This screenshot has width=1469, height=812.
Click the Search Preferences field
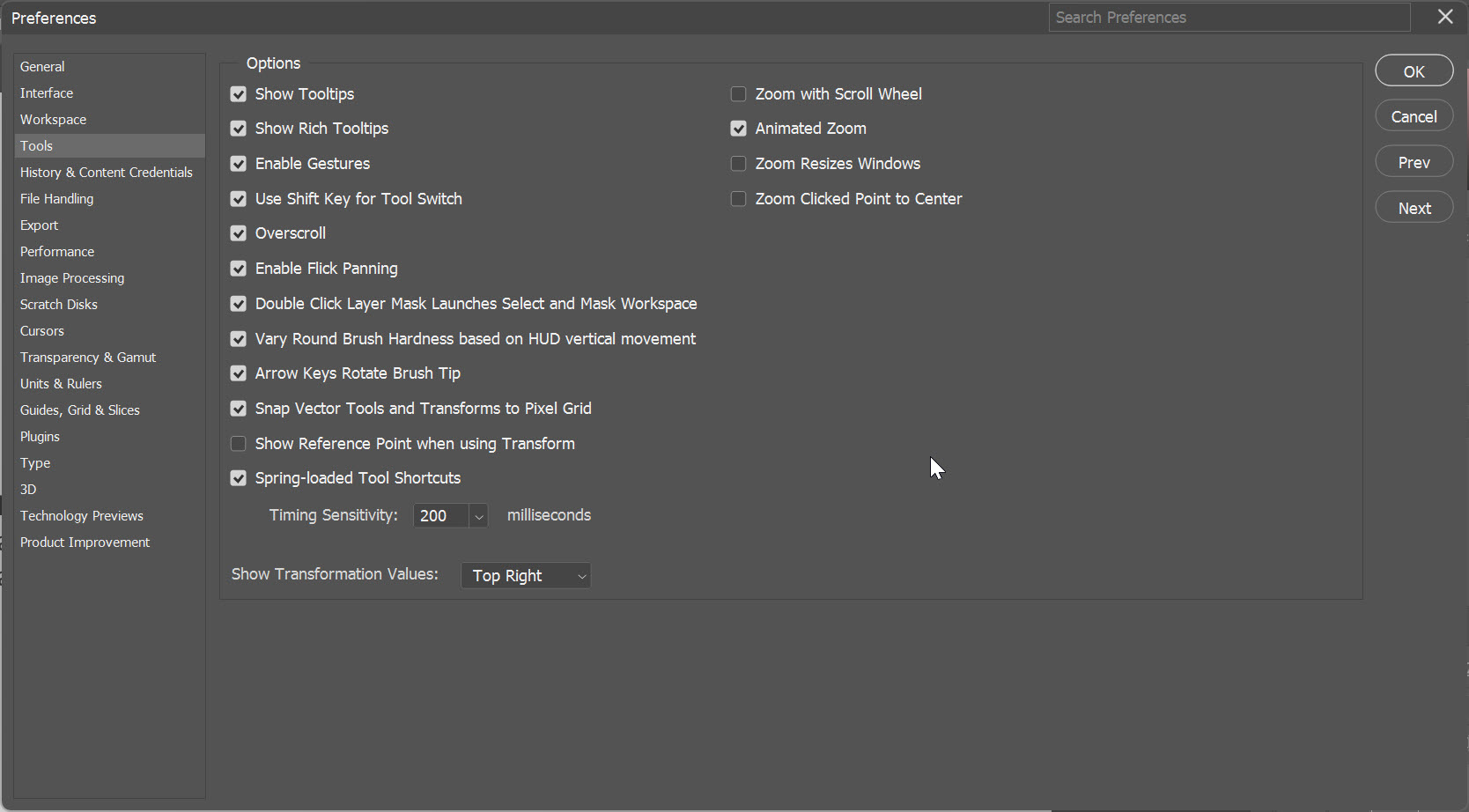[1229, 18]
